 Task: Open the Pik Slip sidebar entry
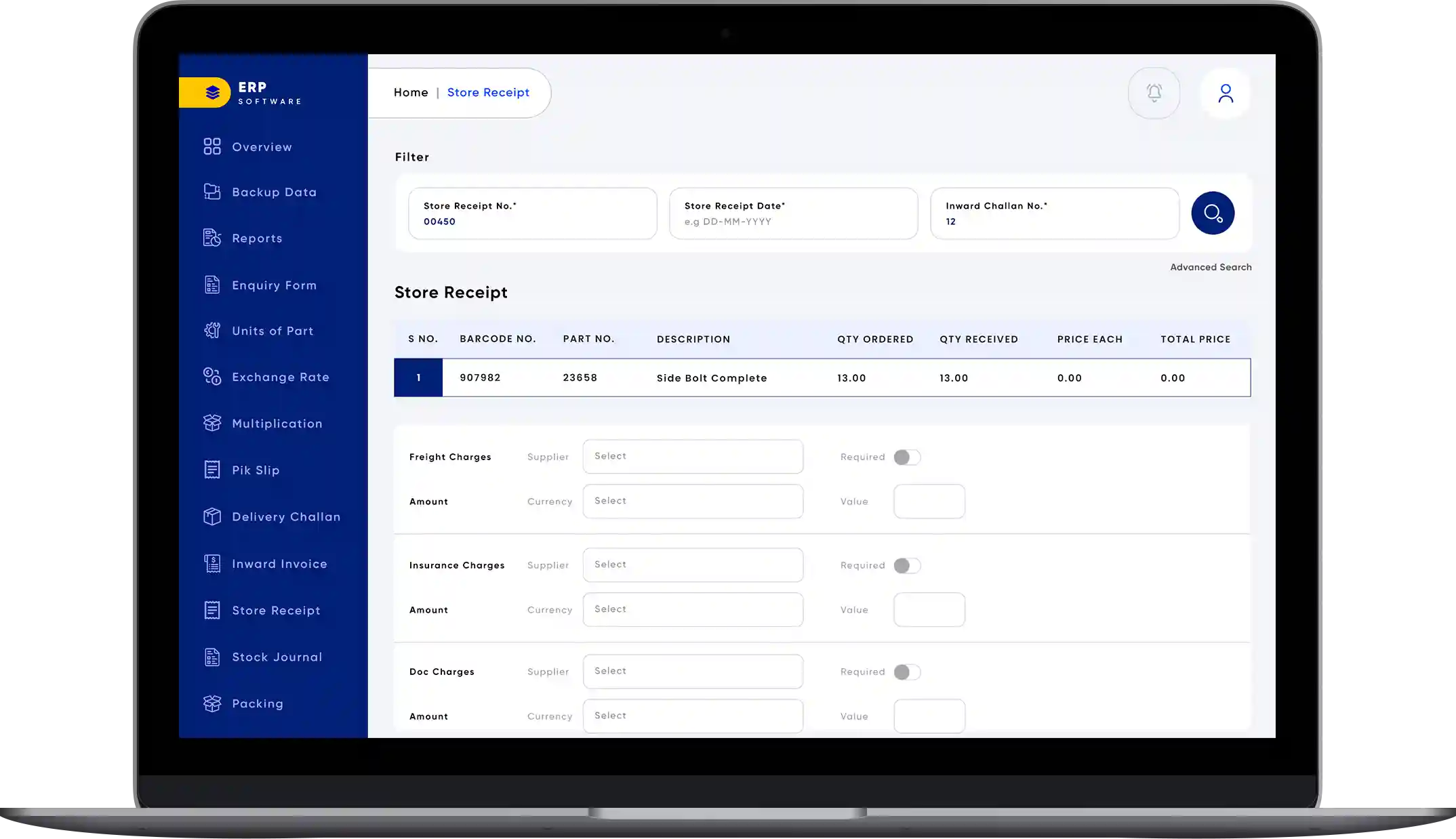click(256, 470)
